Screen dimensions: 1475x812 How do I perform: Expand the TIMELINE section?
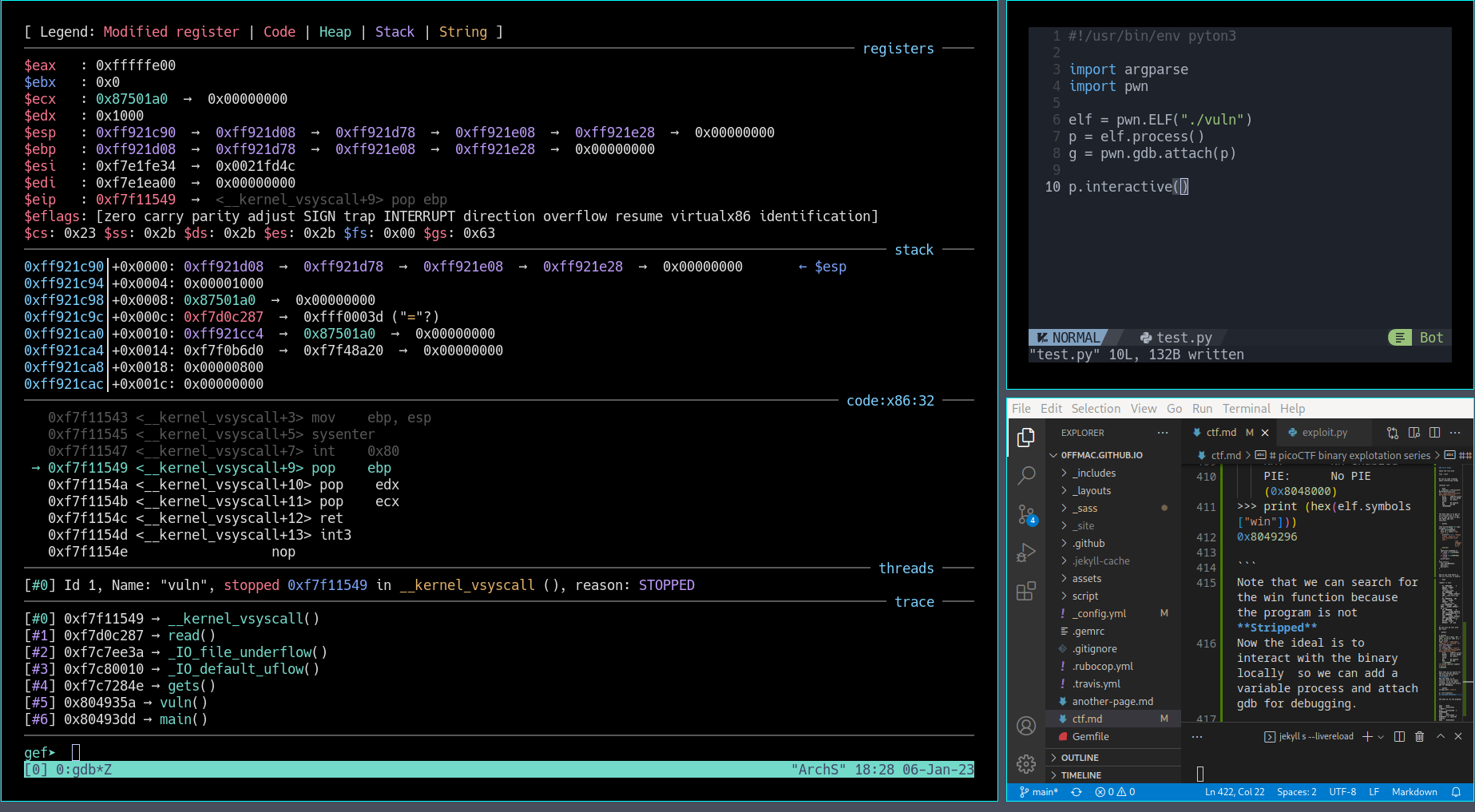pyautogui.click(x=1113, y=775)
